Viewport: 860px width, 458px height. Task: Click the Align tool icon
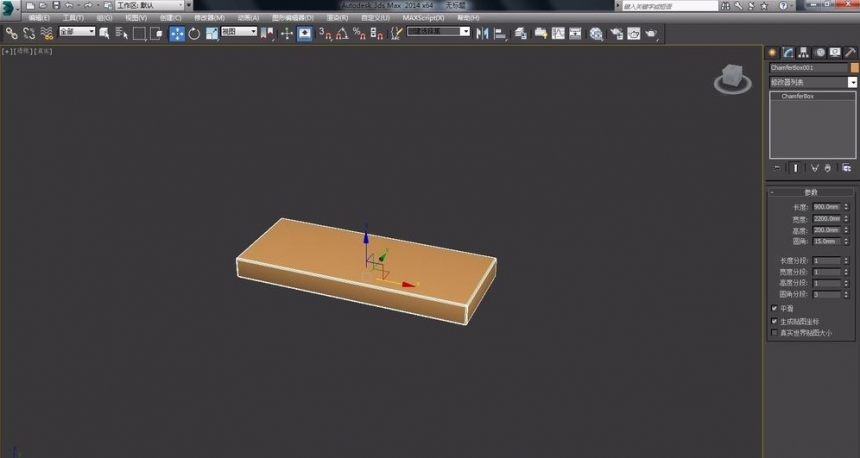(500, 33)
